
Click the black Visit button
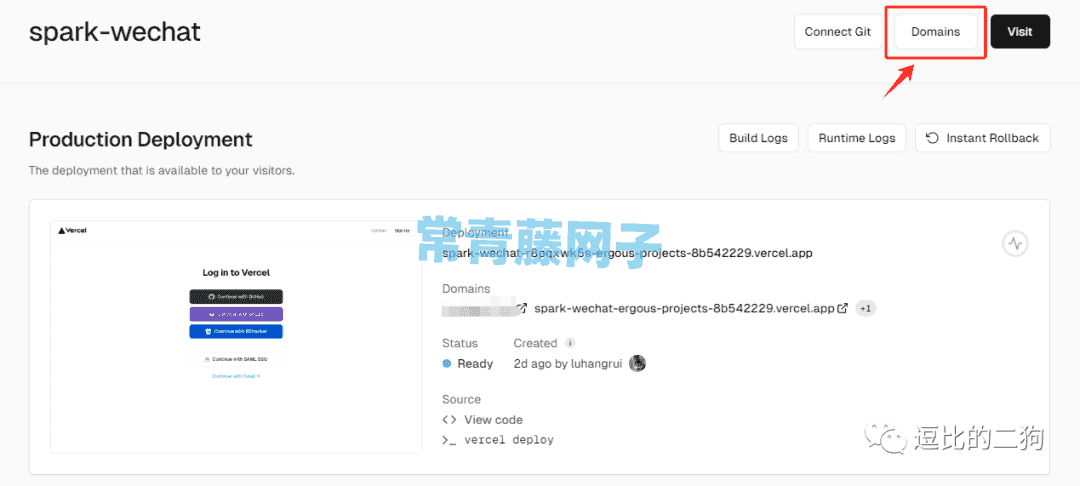[x=1020, y=32]
